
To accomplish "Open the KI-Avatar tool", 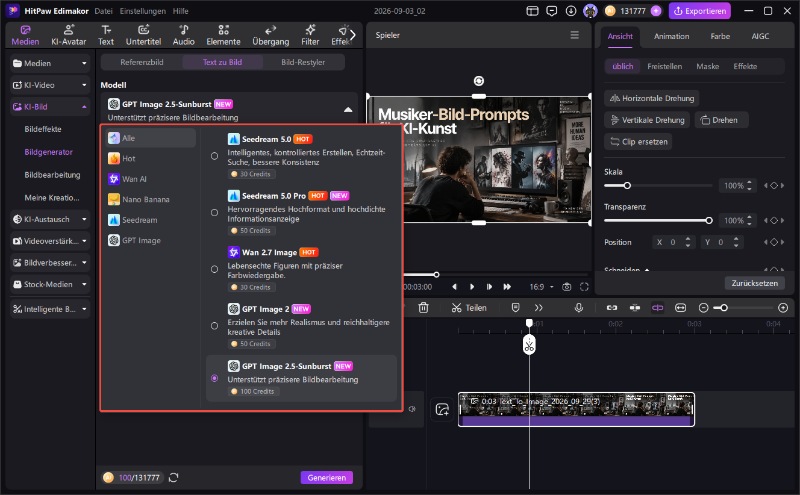I will click(68, 35).
